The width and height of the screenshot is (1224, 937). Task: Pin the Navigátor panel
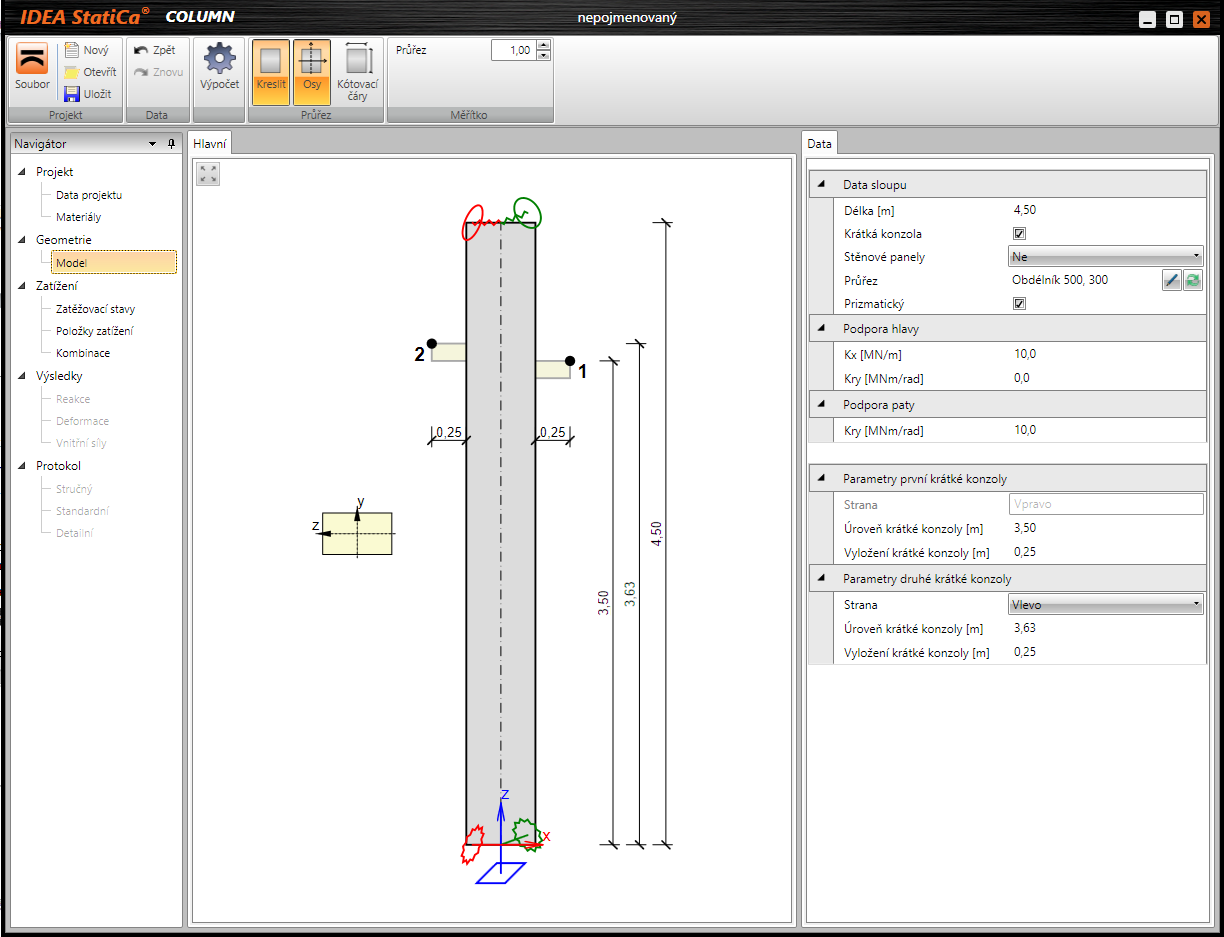[x=171, y=144]
